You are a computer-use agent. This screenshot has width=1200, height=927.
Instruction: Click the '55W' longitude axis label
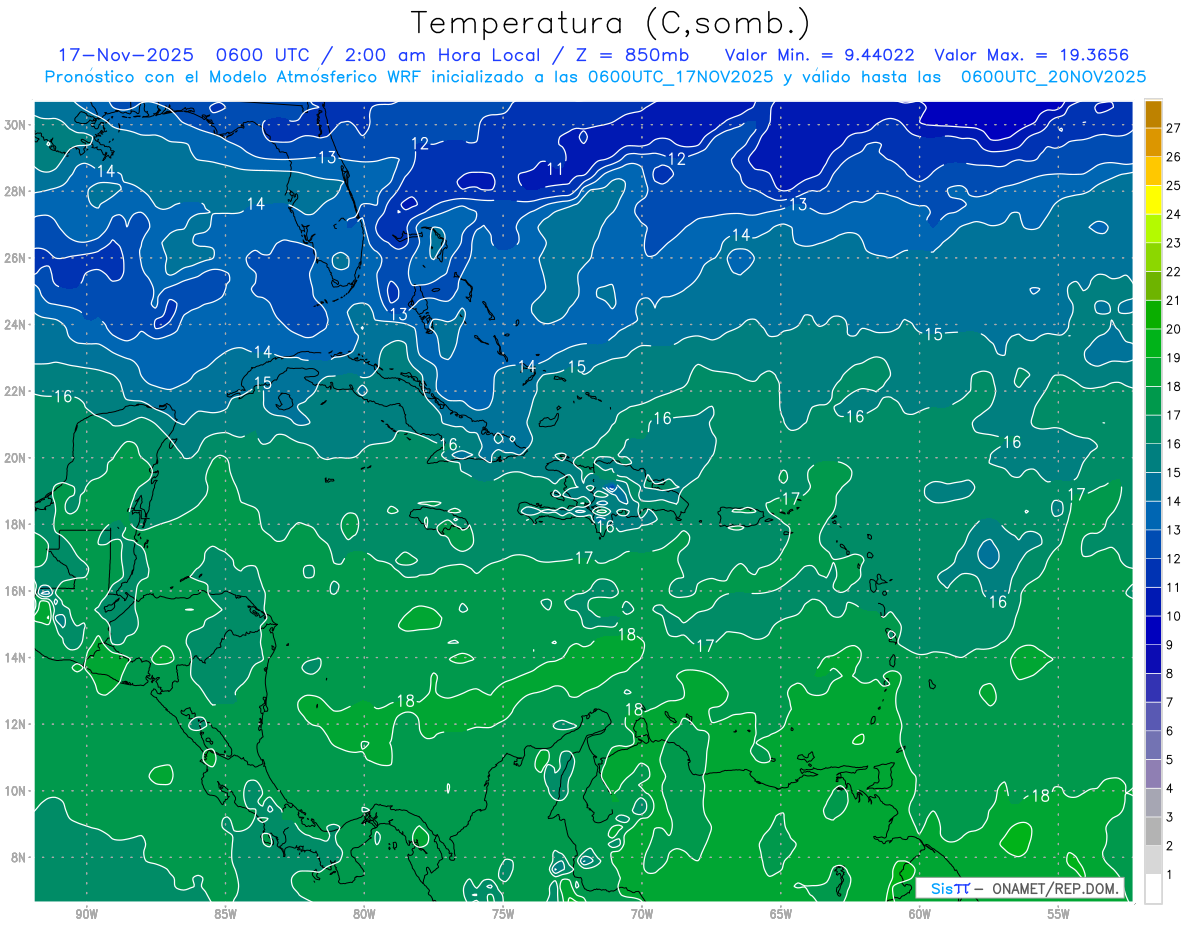(1059, 913)
